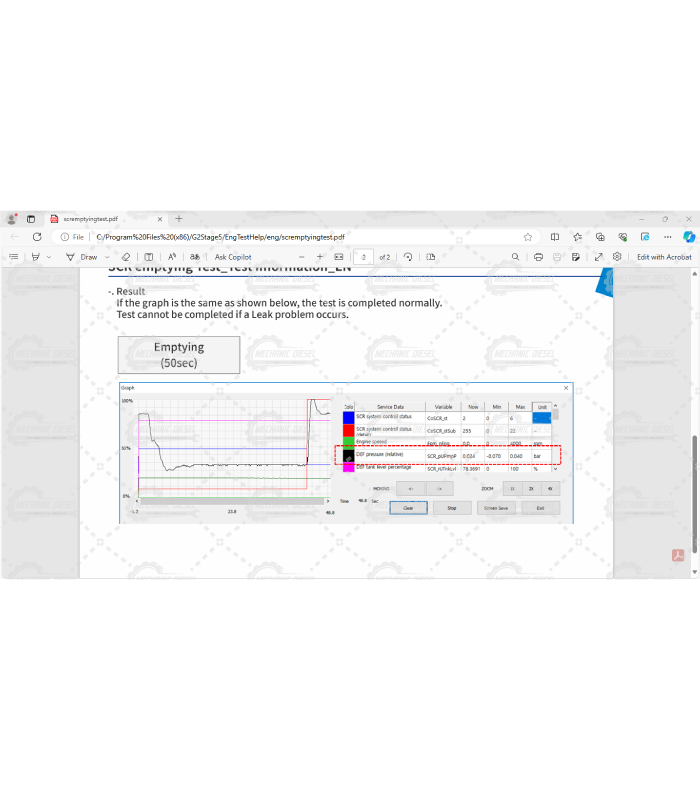
Task: Enter full screen with the expand icon
Action: pyautogui.click(x=598, y=257)
